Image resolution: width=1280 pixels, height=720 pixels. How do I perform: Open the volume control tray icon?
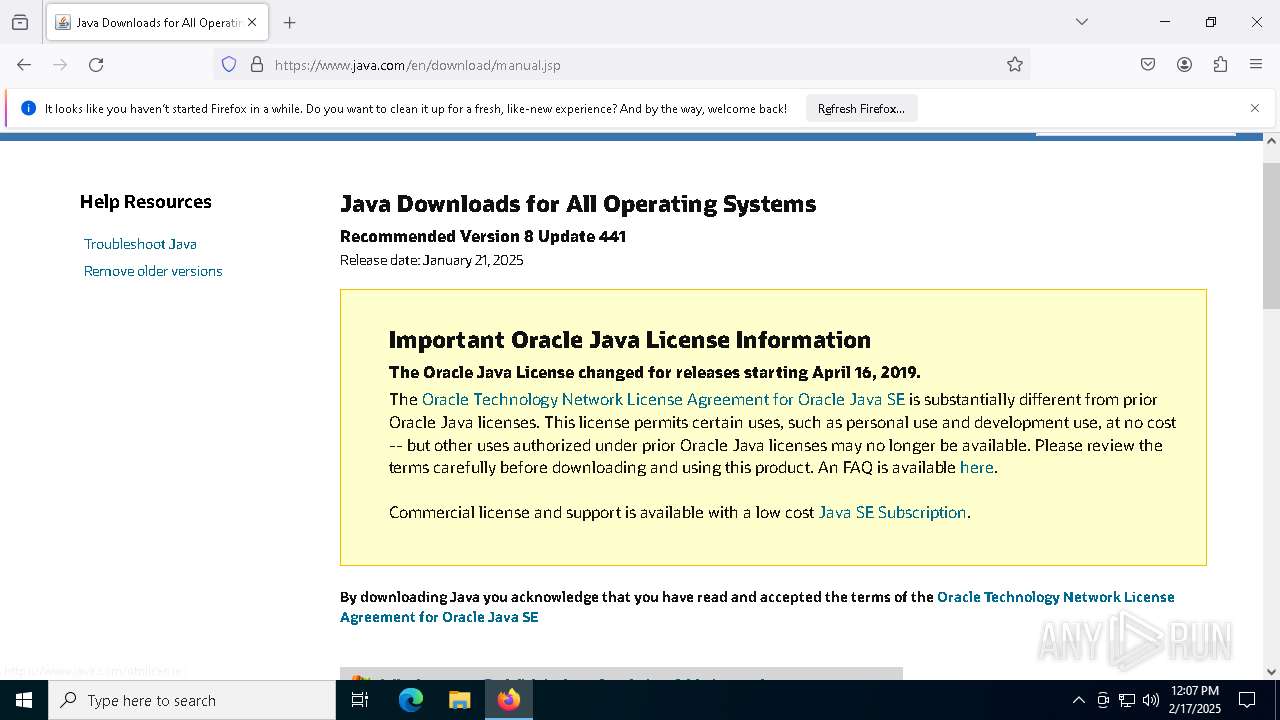point(1151,700)
